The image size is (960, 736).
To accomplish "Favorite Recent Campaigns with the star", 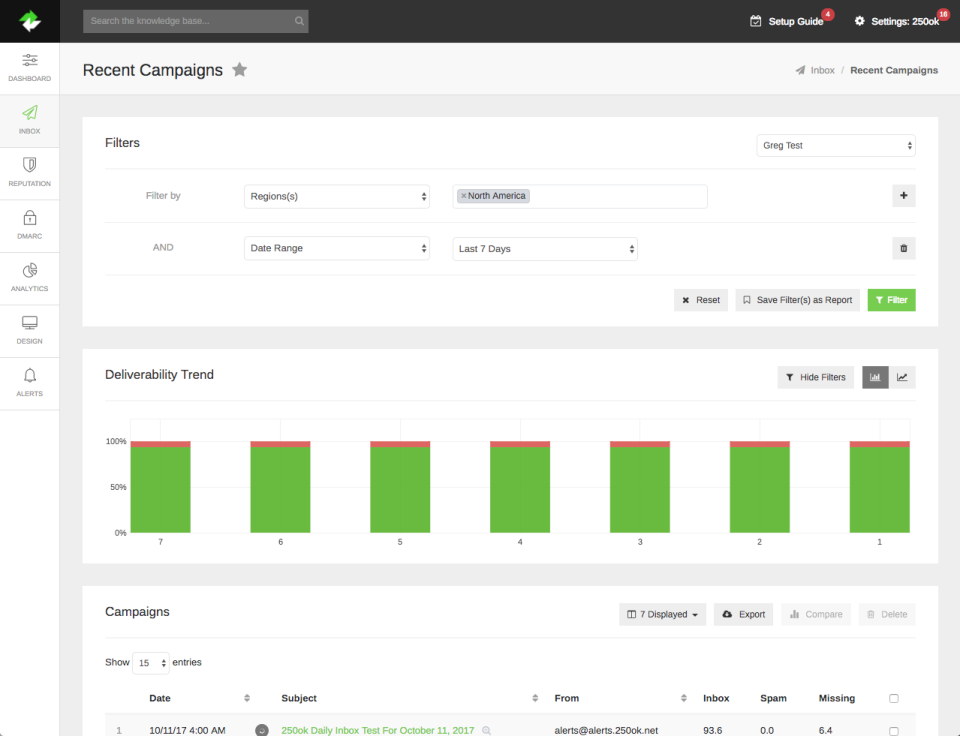I will 239,70.
